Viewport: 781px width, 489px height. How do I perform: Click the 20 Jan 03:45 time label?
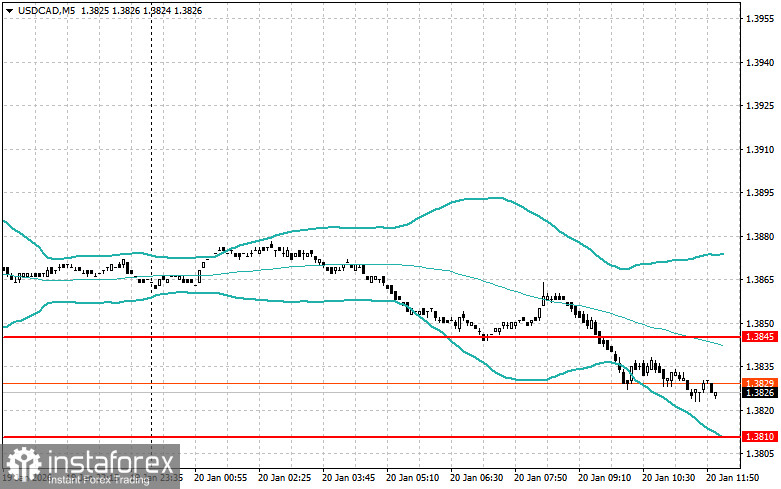pos(349,478)
